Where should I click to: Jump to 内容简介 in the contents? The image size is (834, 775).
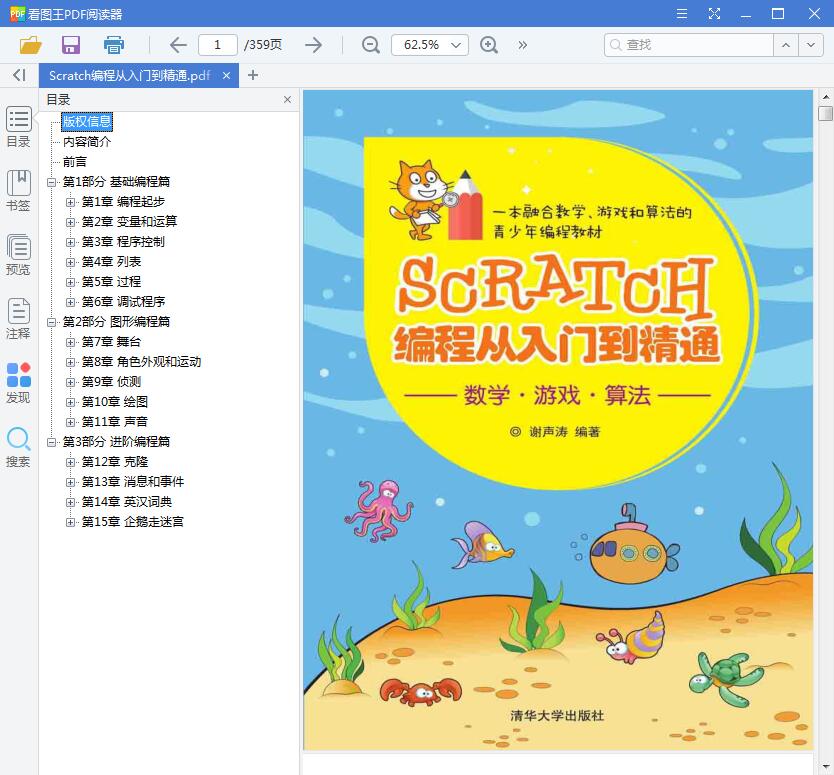click(87, 141)
